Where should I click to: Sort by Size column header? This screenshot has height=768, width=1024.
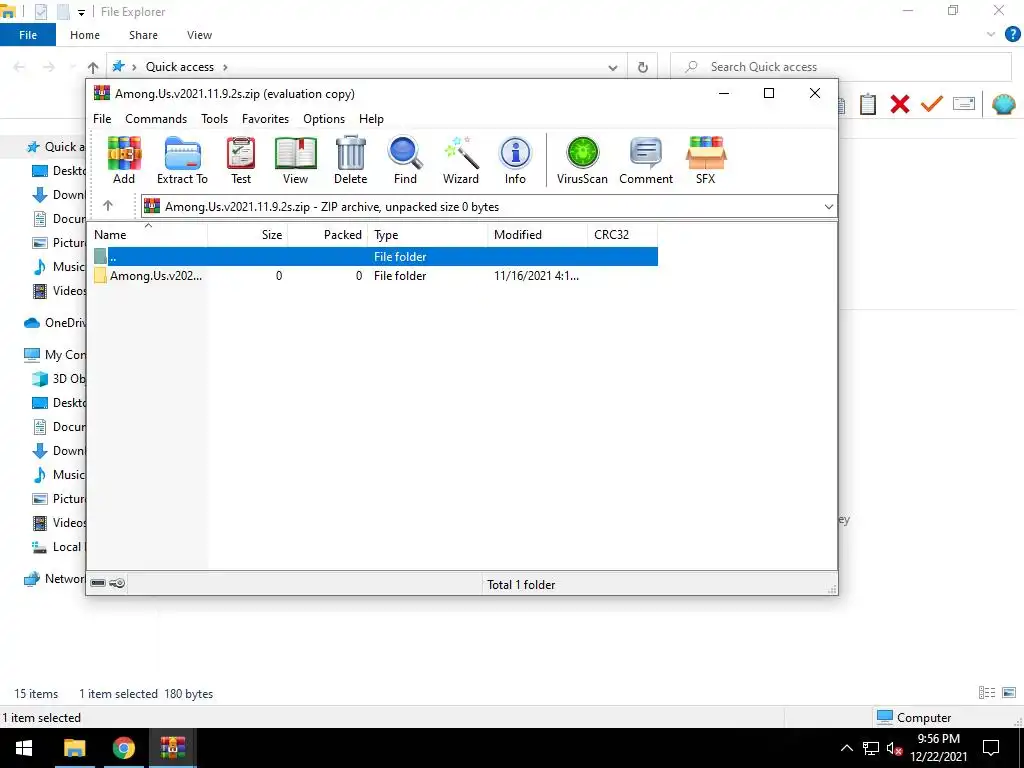tap(248, 234)
